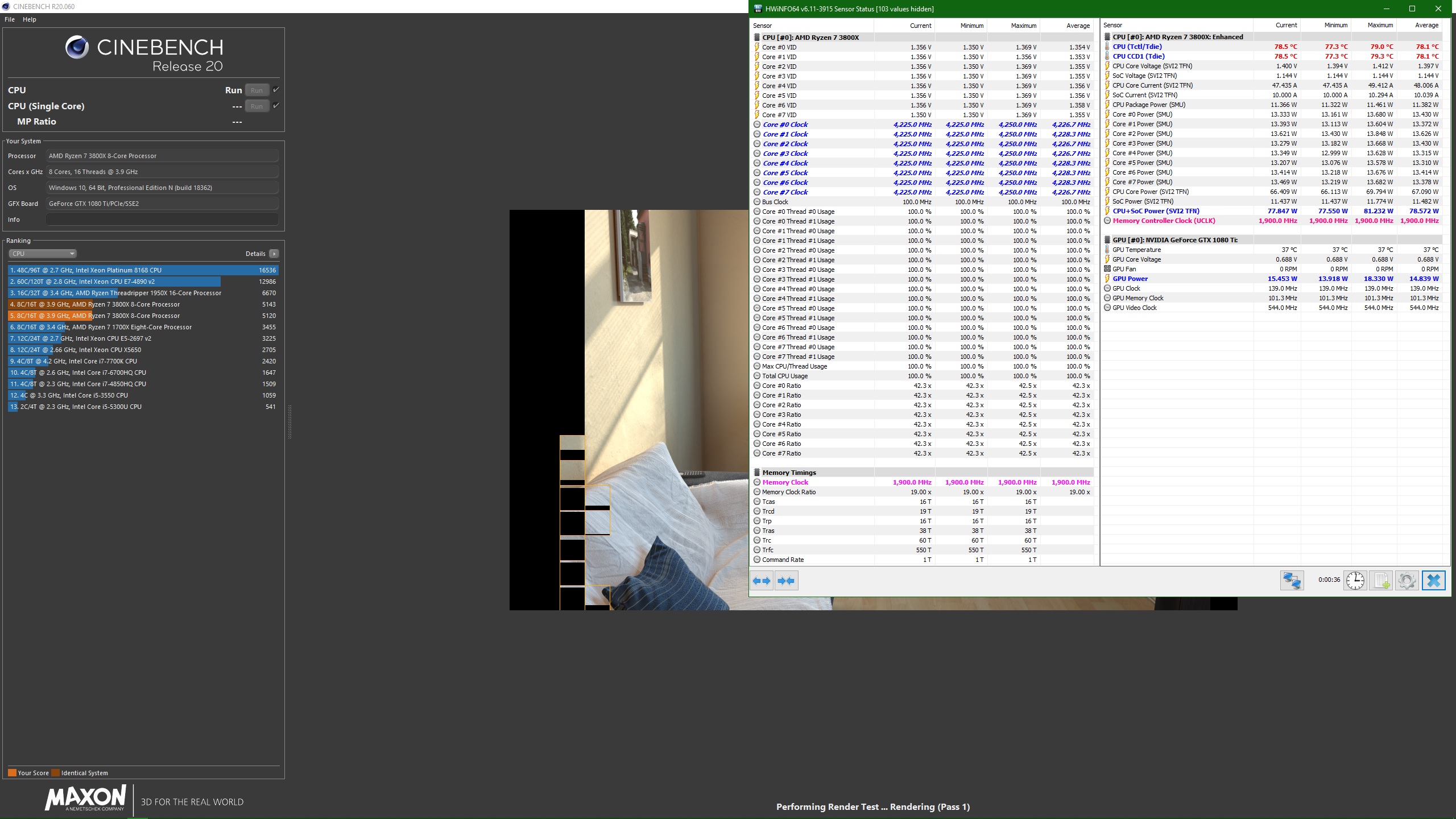Click the Run button for the CPU test

tap(257, 90)
